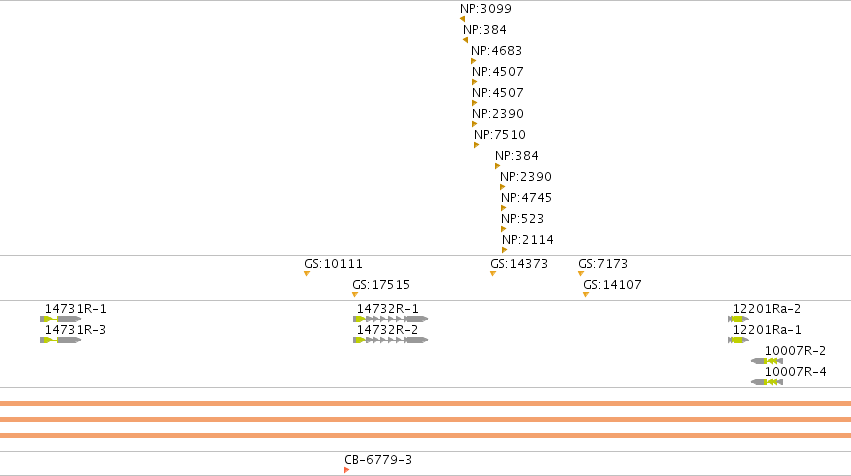Open the GS:10111 label
Screen dimensions: 851x476
click(333, 264)
